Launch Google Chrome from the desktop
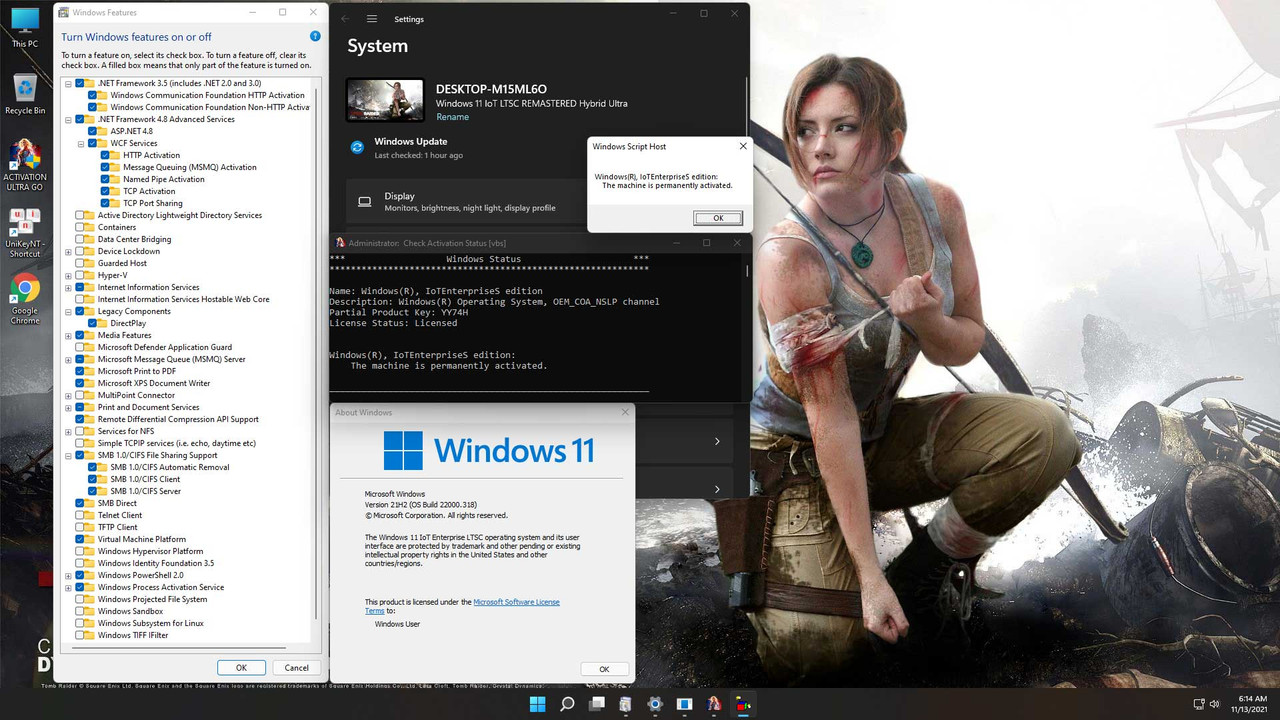The width and height of the screenshot is (1280, 720). pyautogui.click(x=25, y=299)
